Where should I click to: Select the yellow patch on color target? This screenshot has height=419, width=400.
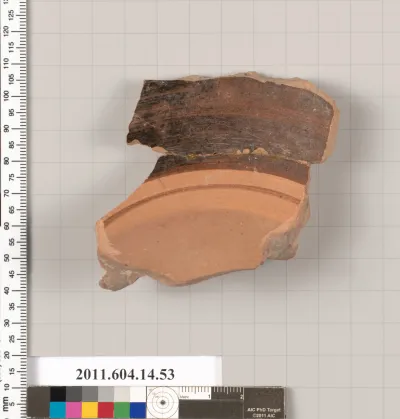[x=90, y=410]
